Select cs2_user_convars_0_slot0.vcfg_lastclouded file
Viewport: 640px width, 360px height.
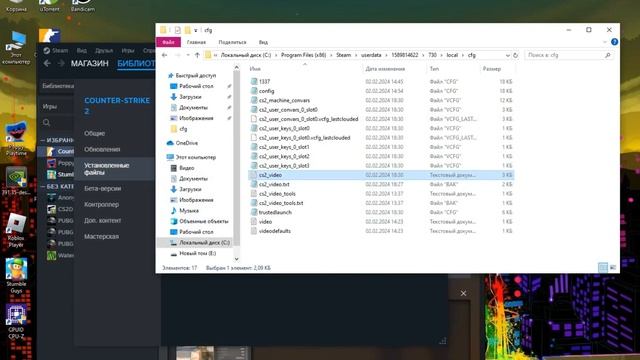308,119
